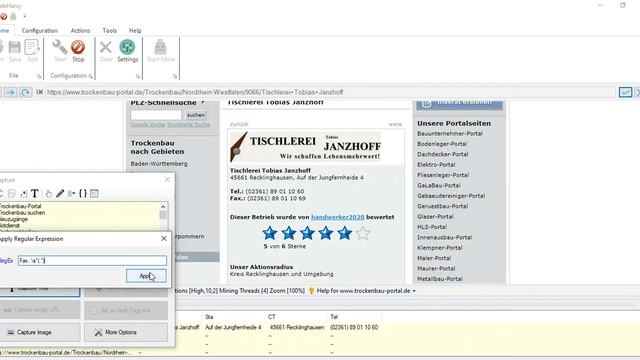The image size is (640, 360).
Task: Click the PLZ-Schnellsuche input box
Action: (156, 115)
